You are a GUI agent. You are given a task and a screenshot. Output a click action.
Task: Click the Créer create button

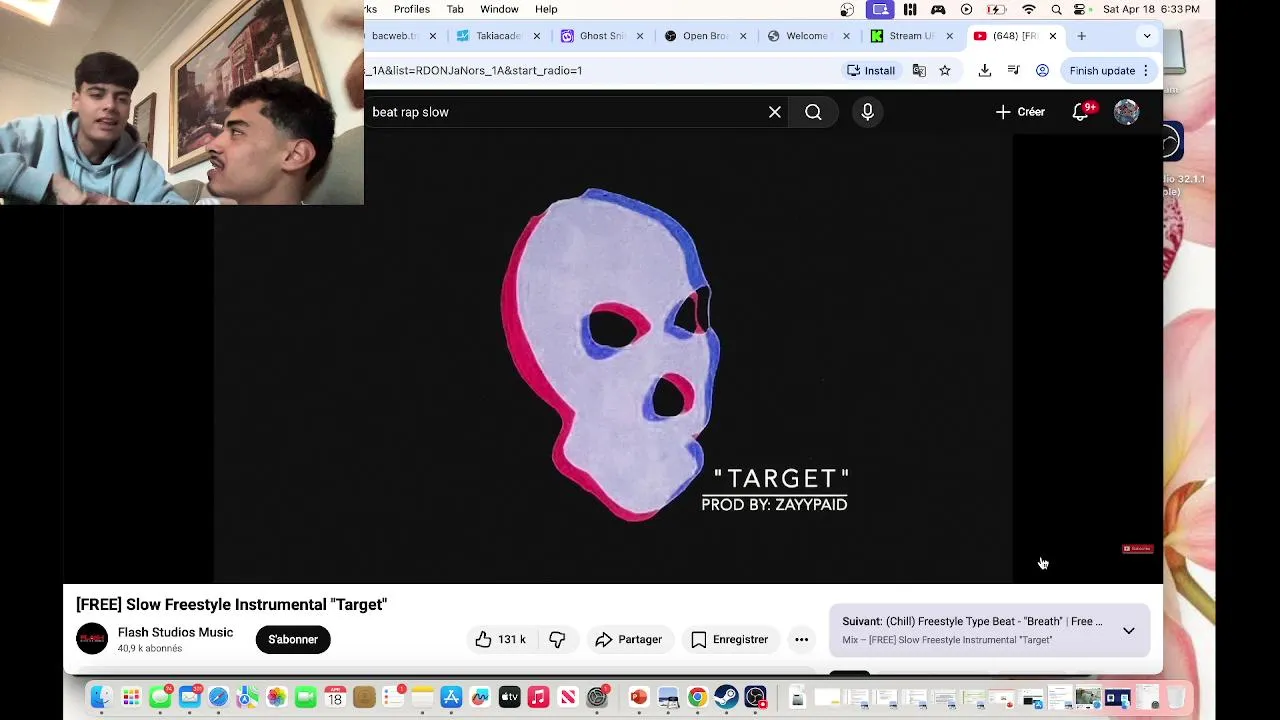[1020, 112]
